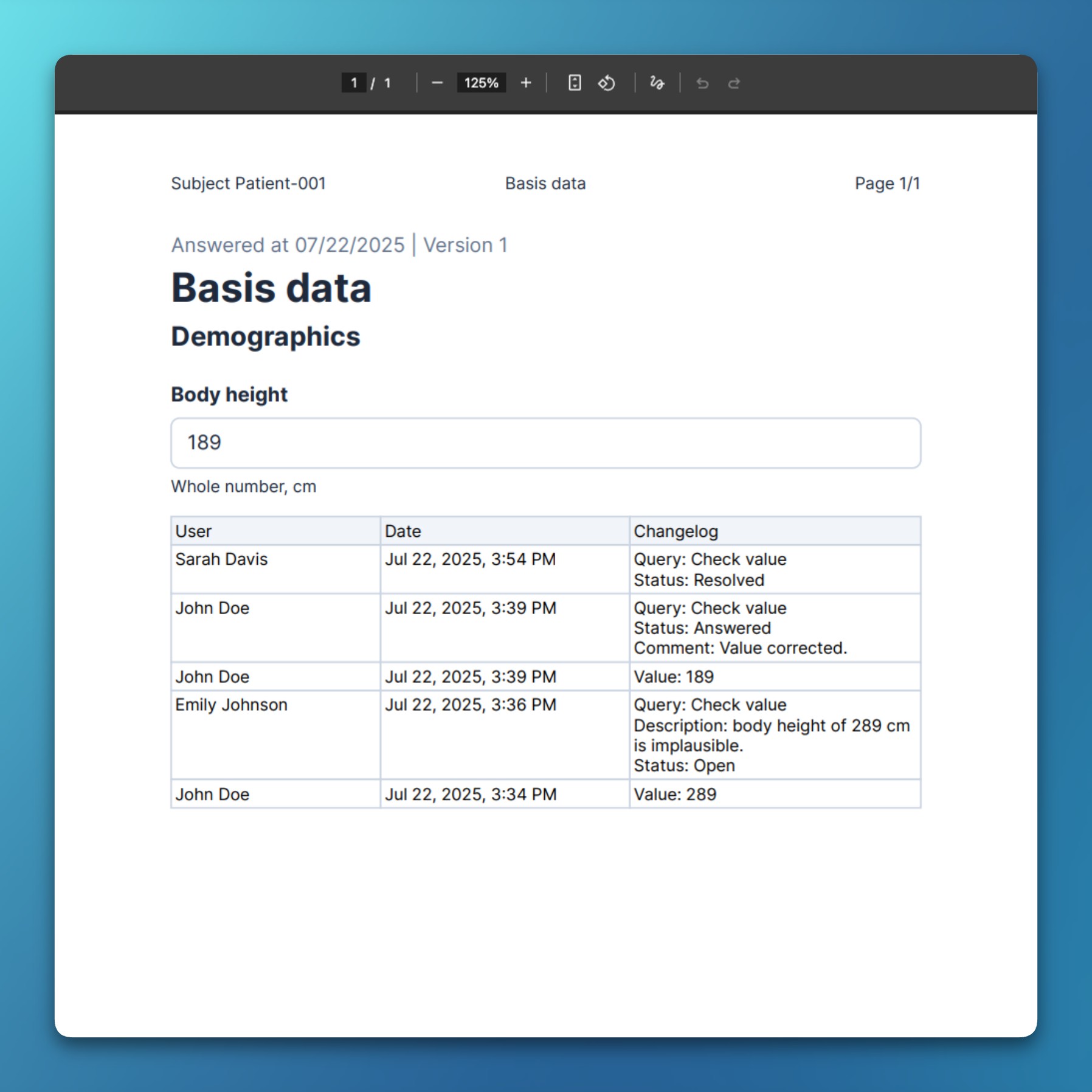Zoom out with the minus icon
Viewport: 1092px width, 1092px height.
click(437, 83)
